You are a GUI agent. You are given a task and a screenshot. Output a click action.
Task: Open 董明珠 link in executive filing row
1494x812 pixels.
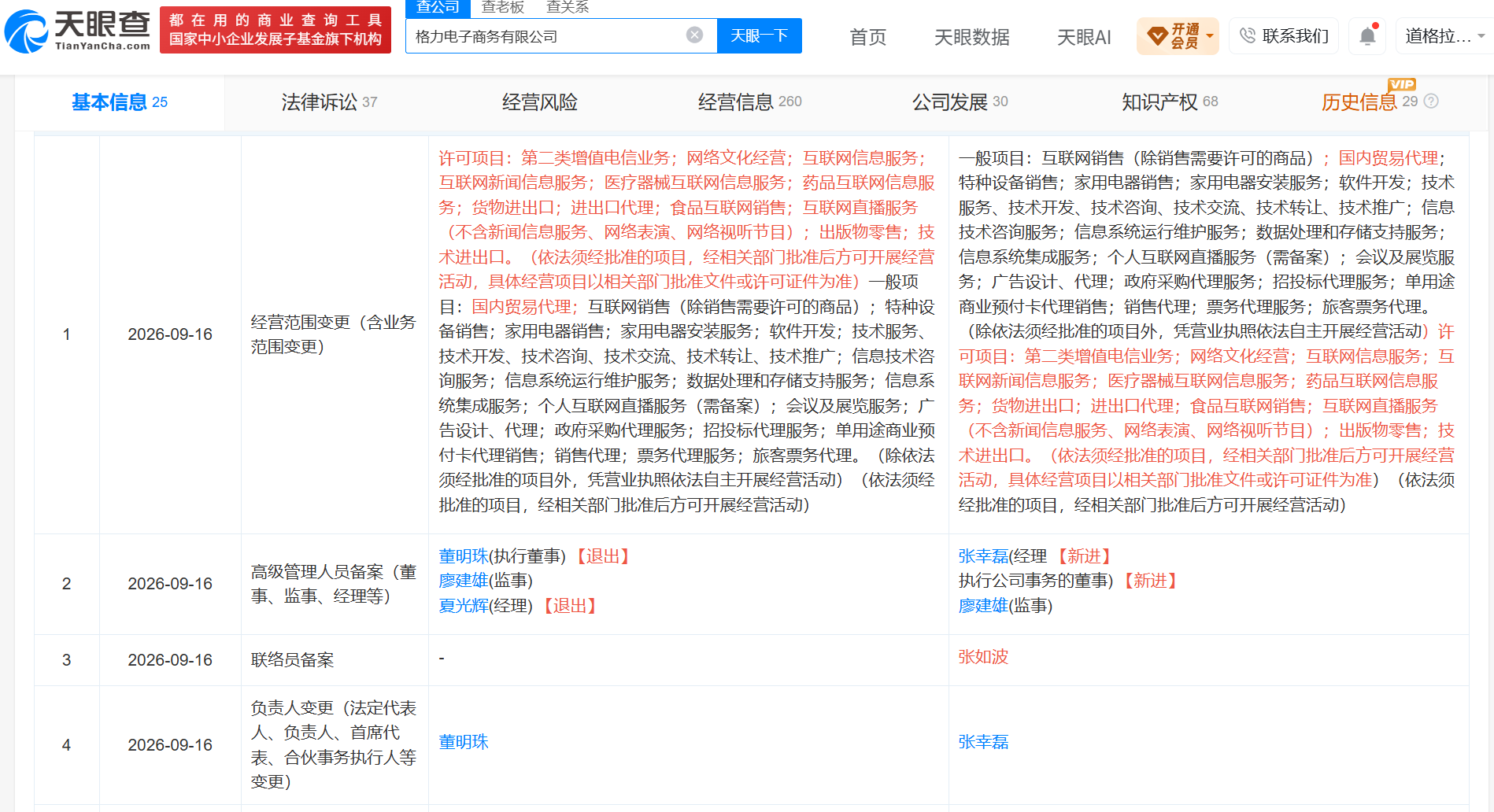tap(464, 556)
